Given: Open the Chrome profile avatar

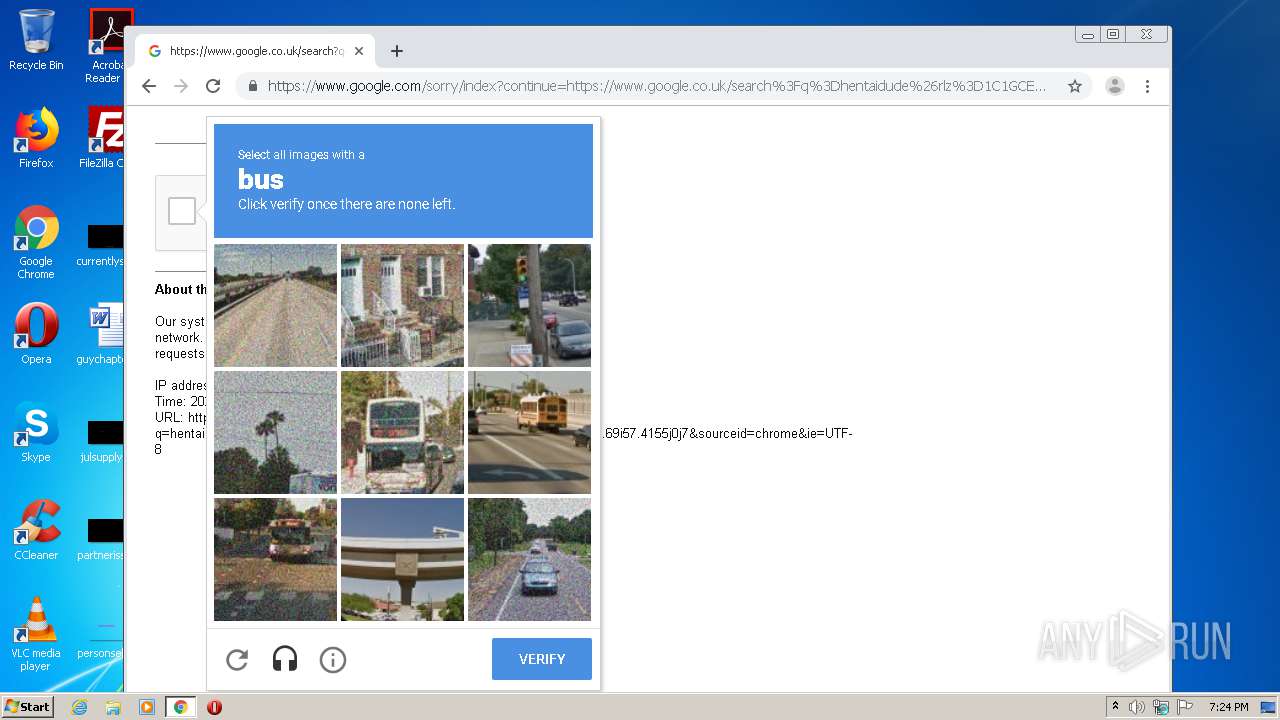Looking at the screenshot, I should [1115, 86].
